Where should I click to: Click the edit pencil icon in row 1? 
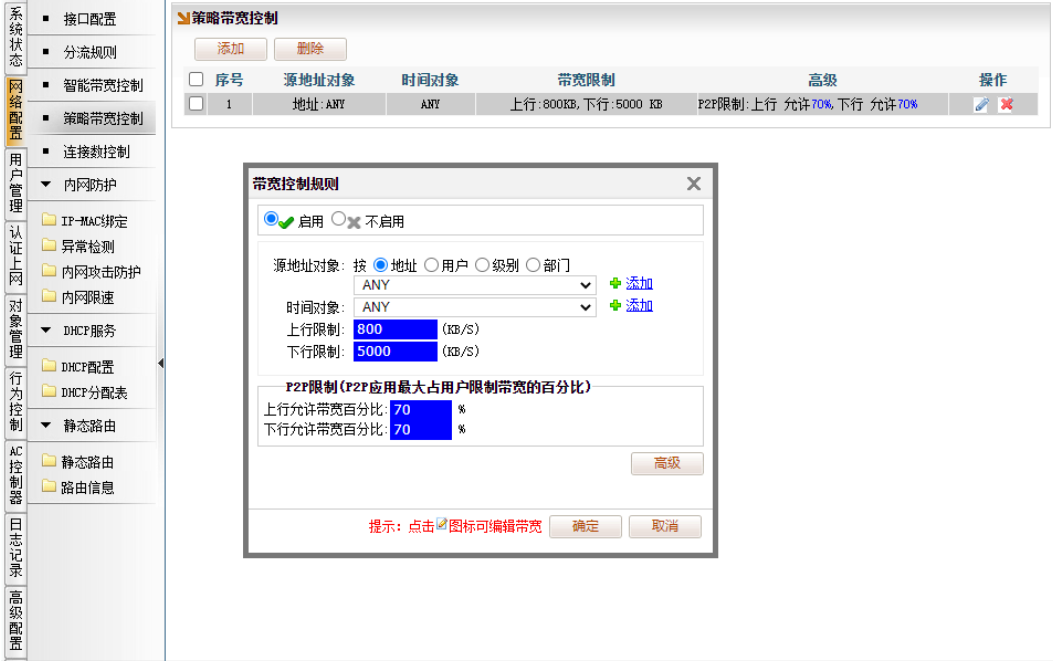pos(981,104)
